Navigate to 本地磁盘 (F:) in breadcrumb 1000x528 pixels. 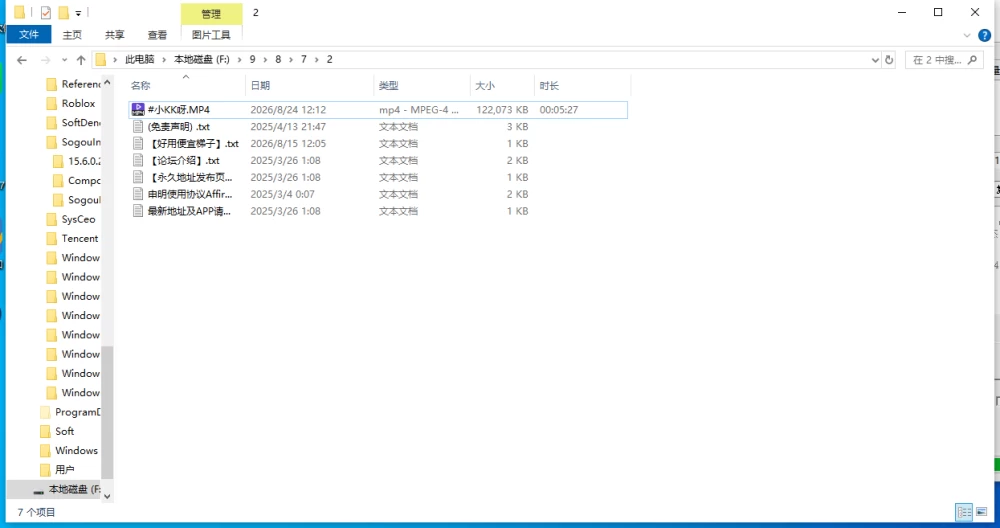[x=202, y=59]
